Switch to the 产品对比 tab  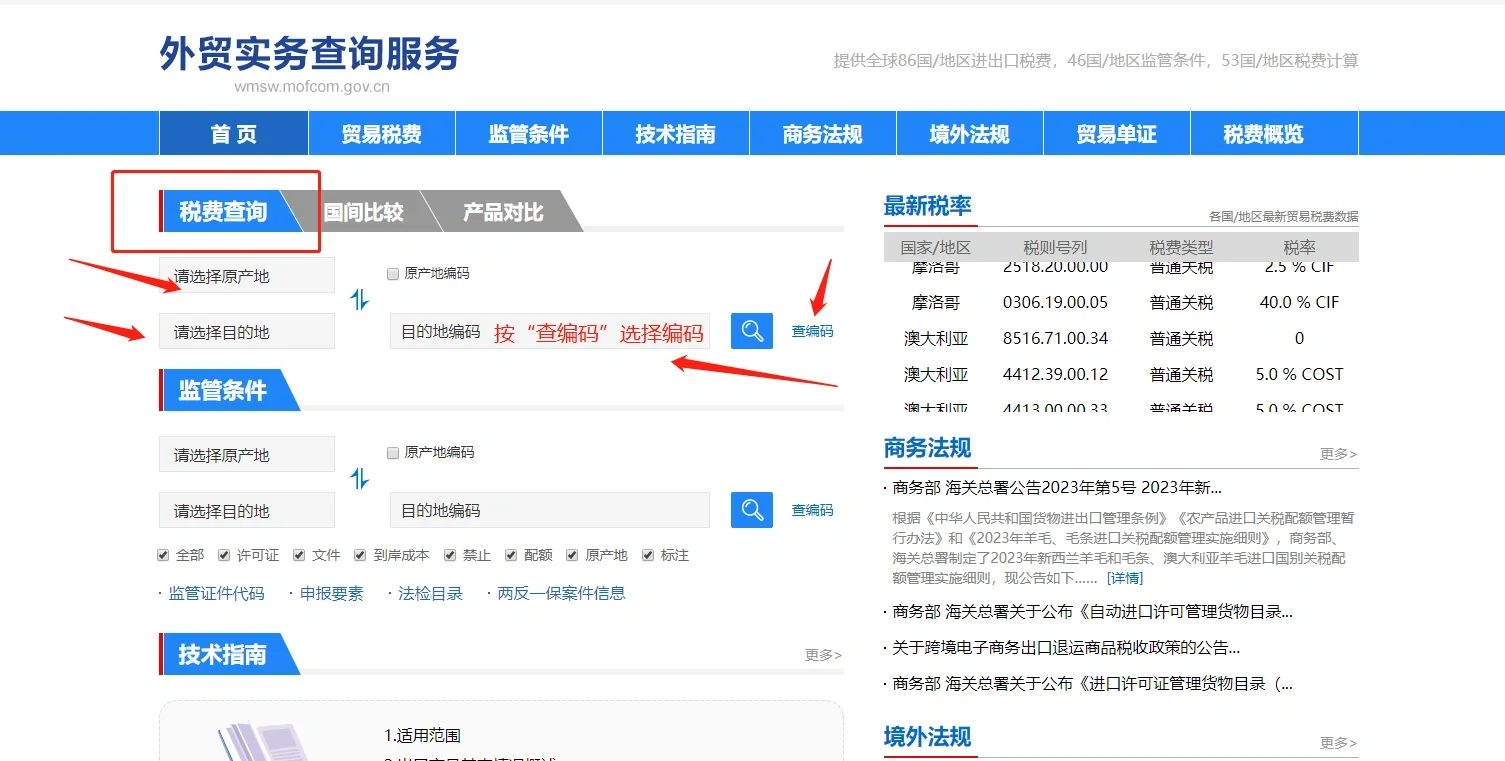click(503, 212)
